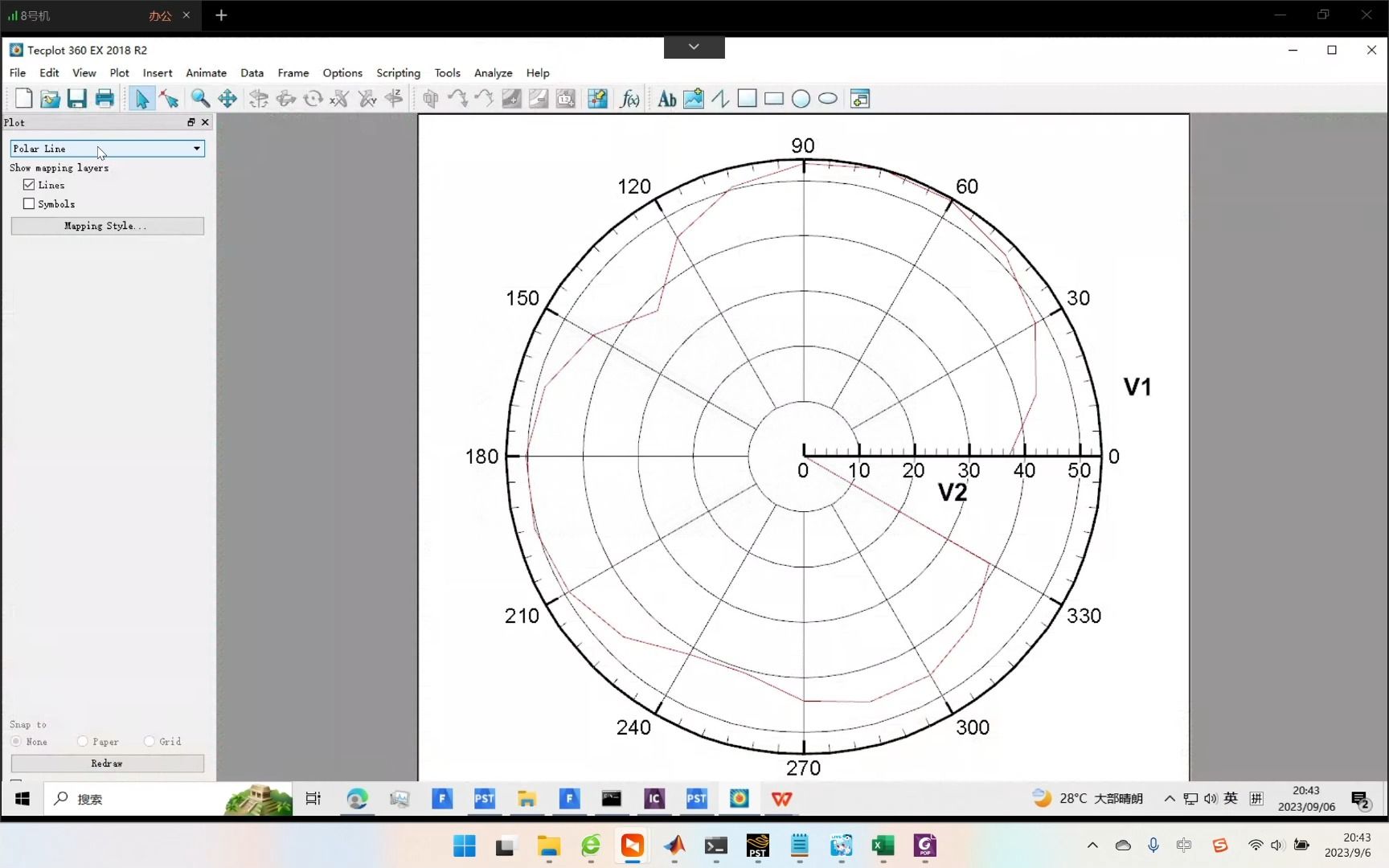The image size is (1389, 868).
Task: Select the Selector arrow tool
Action: (x=142, y=99)
